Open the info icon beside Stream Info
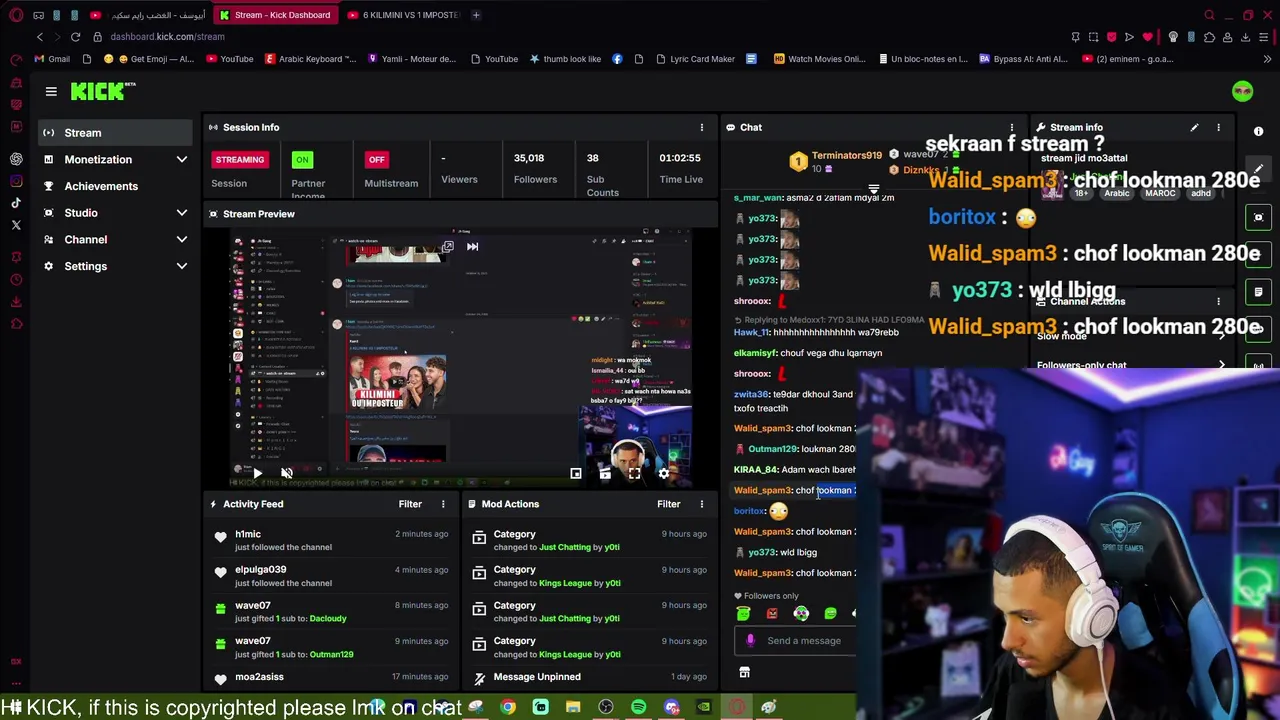The image size is (1280, 720). point(1258,131)
